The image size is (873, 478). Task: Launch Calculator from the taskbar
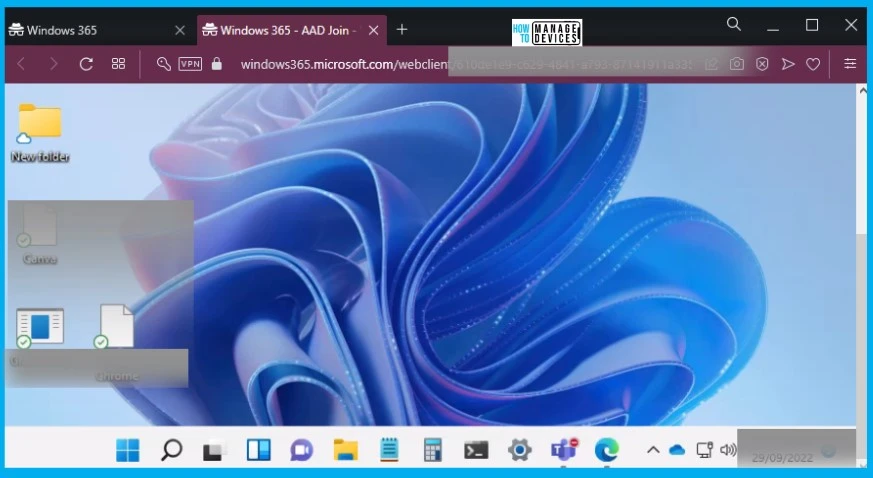433,450
